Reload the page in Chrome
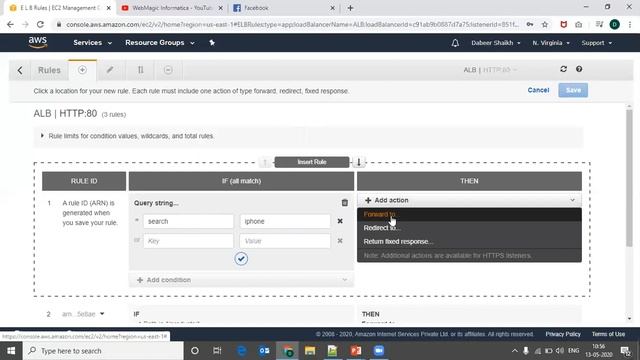 40,24
